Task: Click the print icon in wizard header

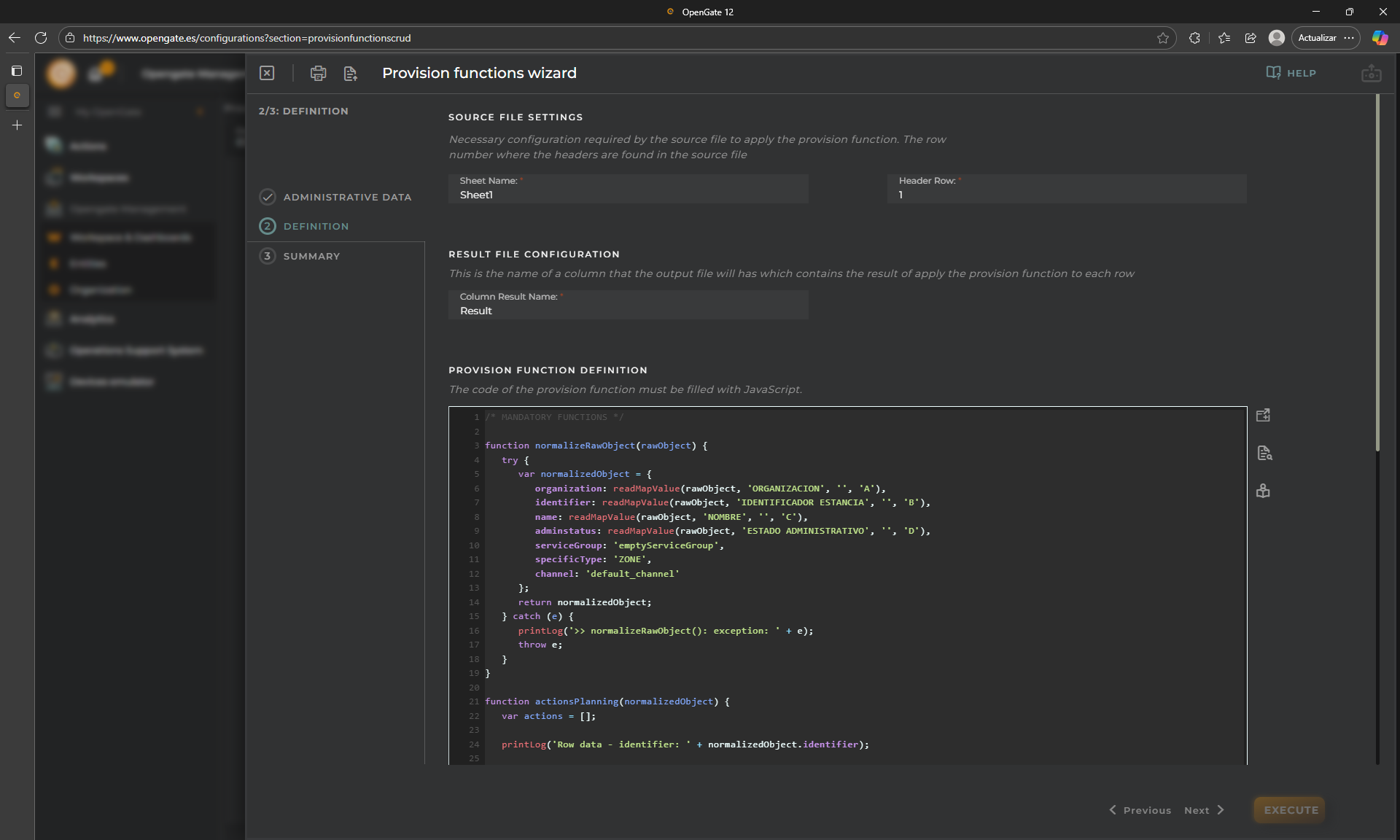Action: click(x=318, y=73)
